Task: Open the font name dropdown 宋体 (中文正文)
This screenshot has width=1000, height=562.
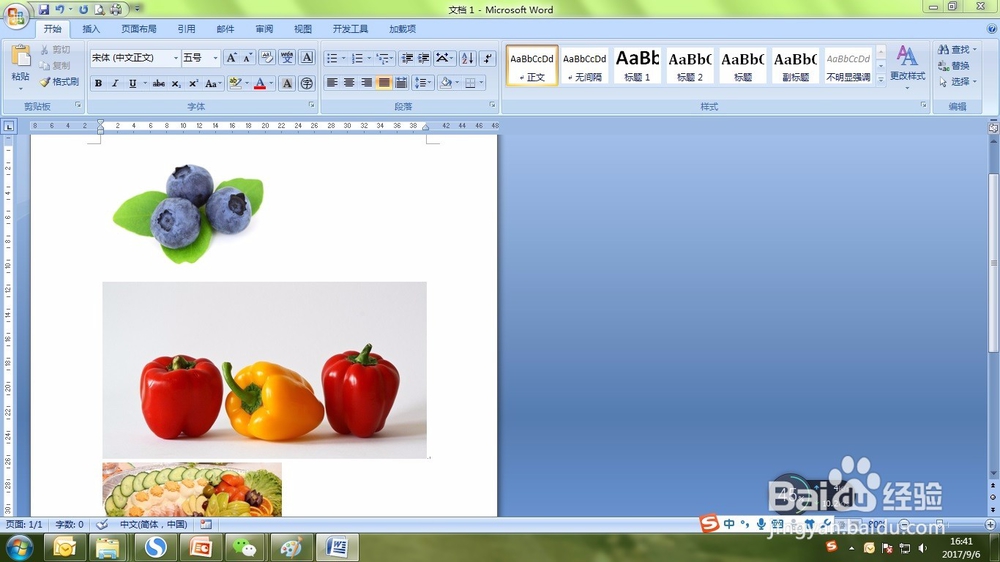Action: (175, 58)
